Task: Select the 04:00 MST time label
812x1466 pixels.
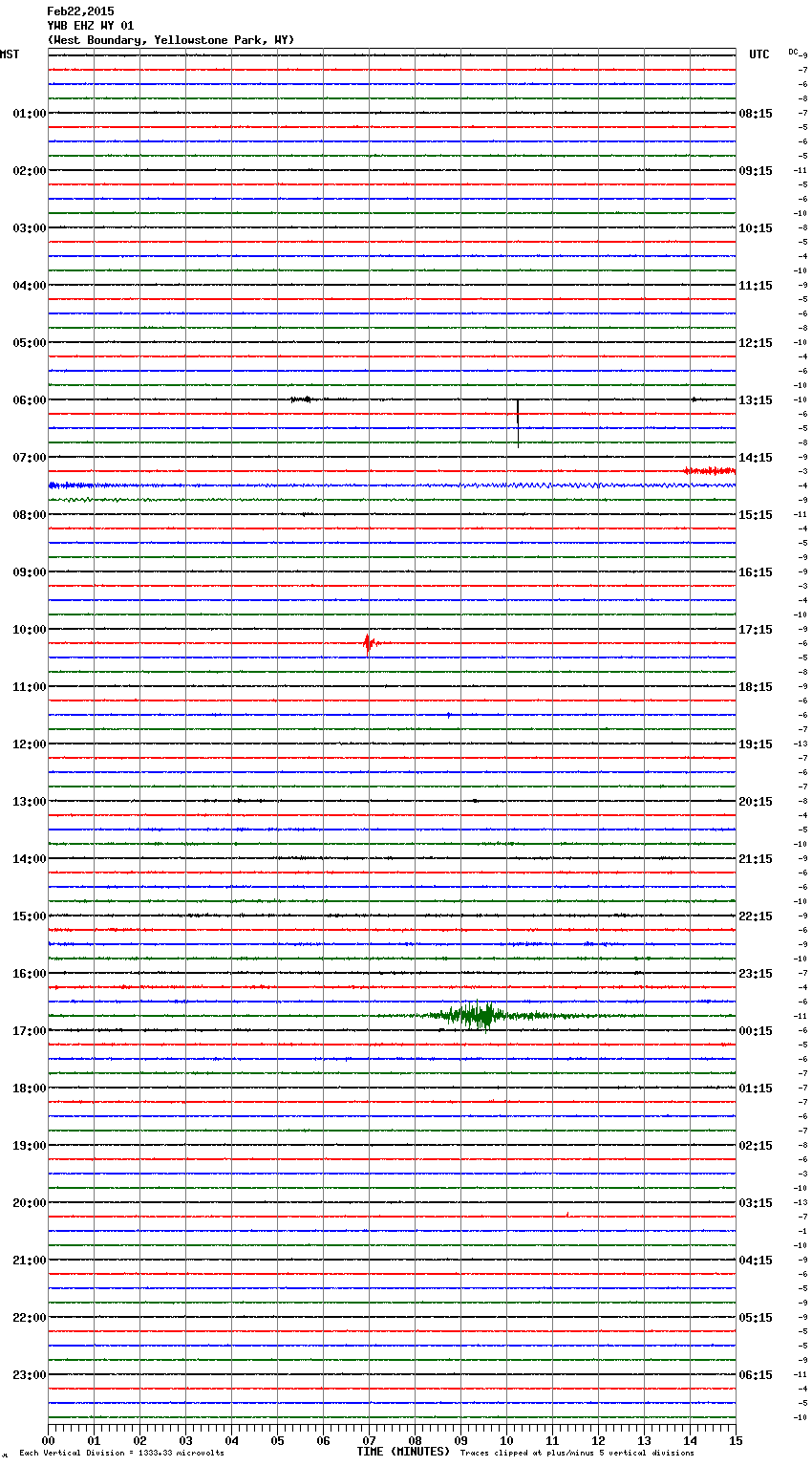Action: [x=30, y=286]
